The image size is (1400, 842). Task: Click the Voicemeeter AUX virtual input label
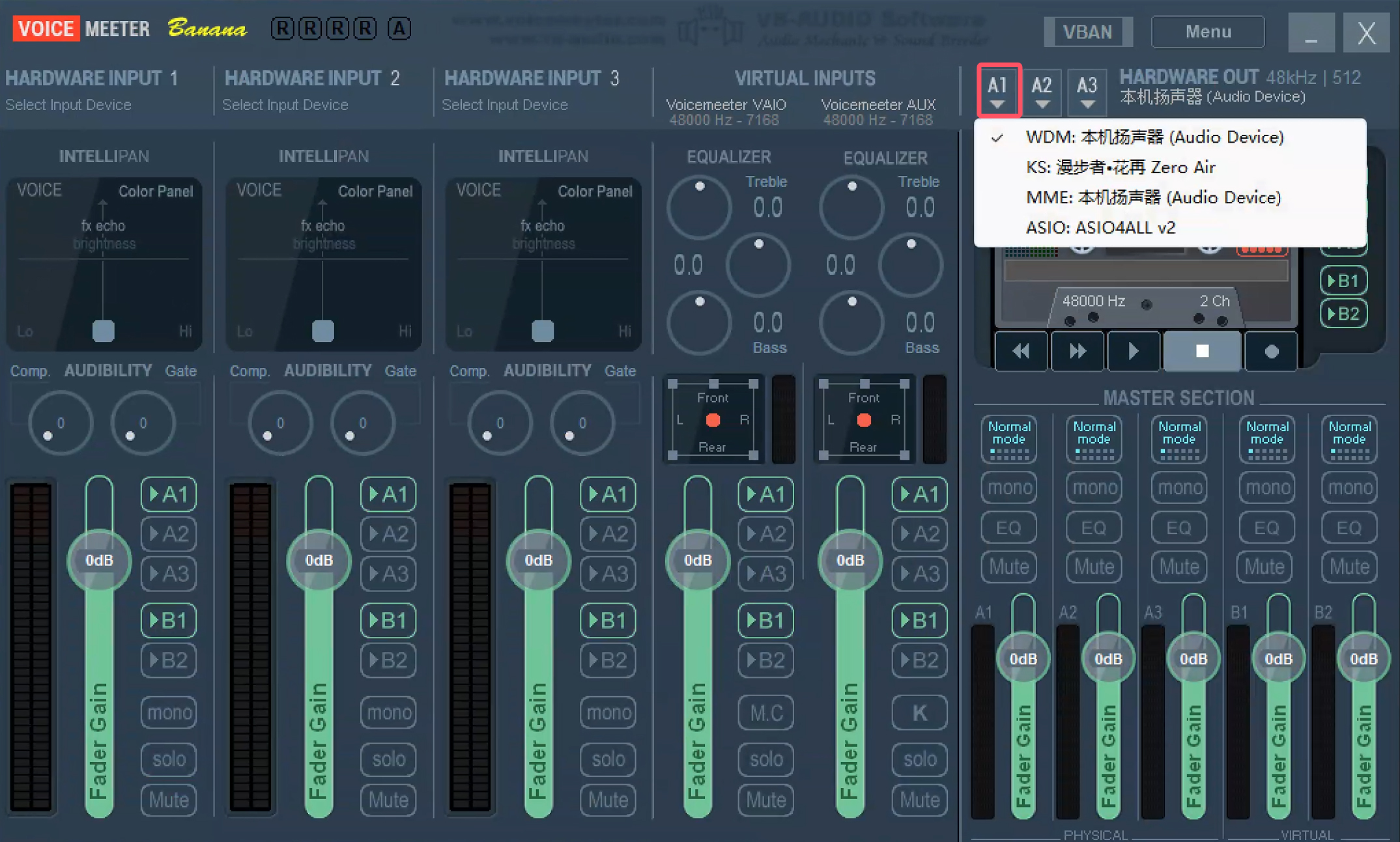(x=878, y=105)
